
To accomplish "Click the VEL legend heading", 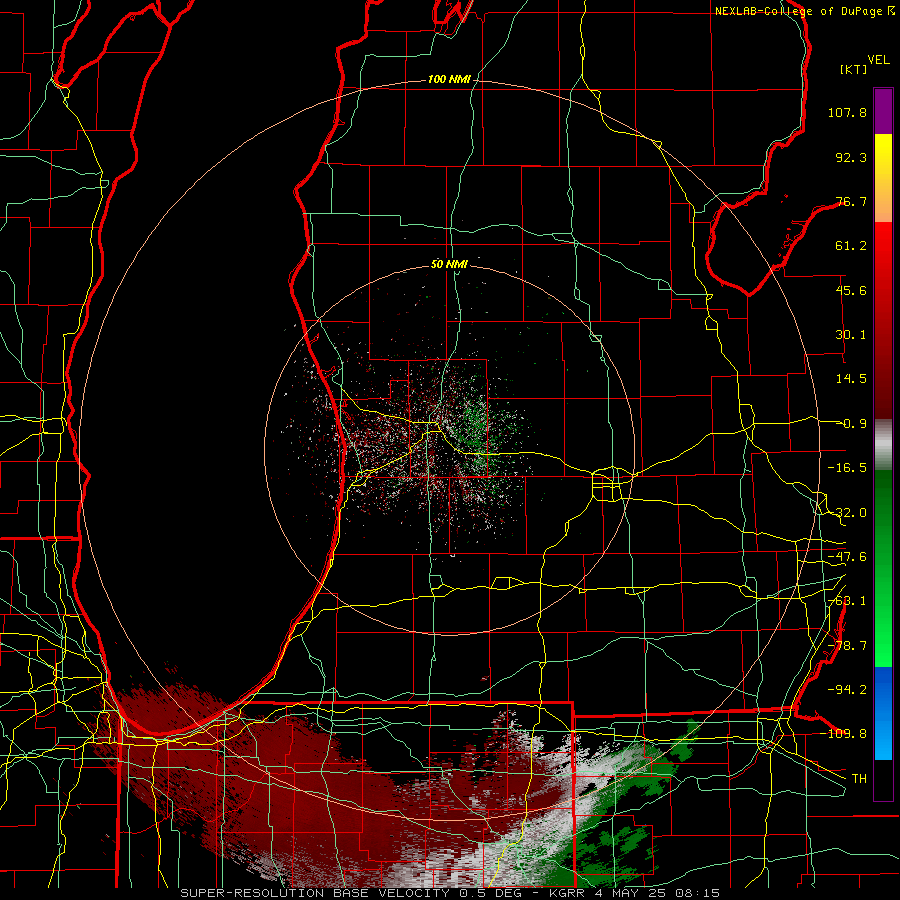I will point(878,60).
